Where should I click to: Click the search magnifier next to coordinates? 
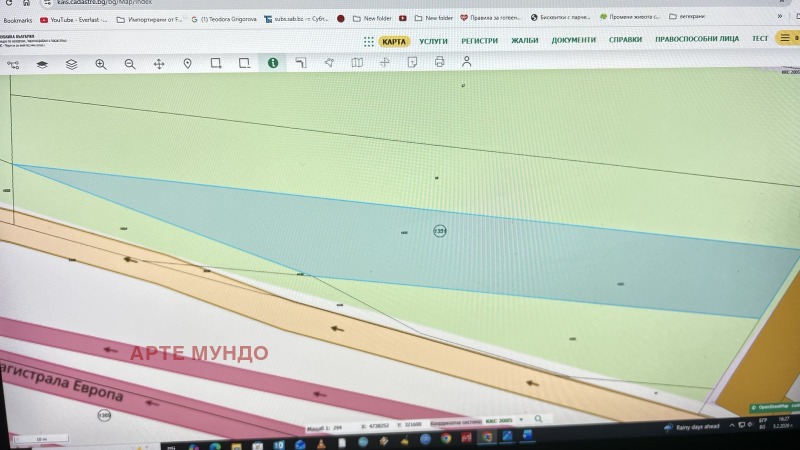tap(538, 419)
